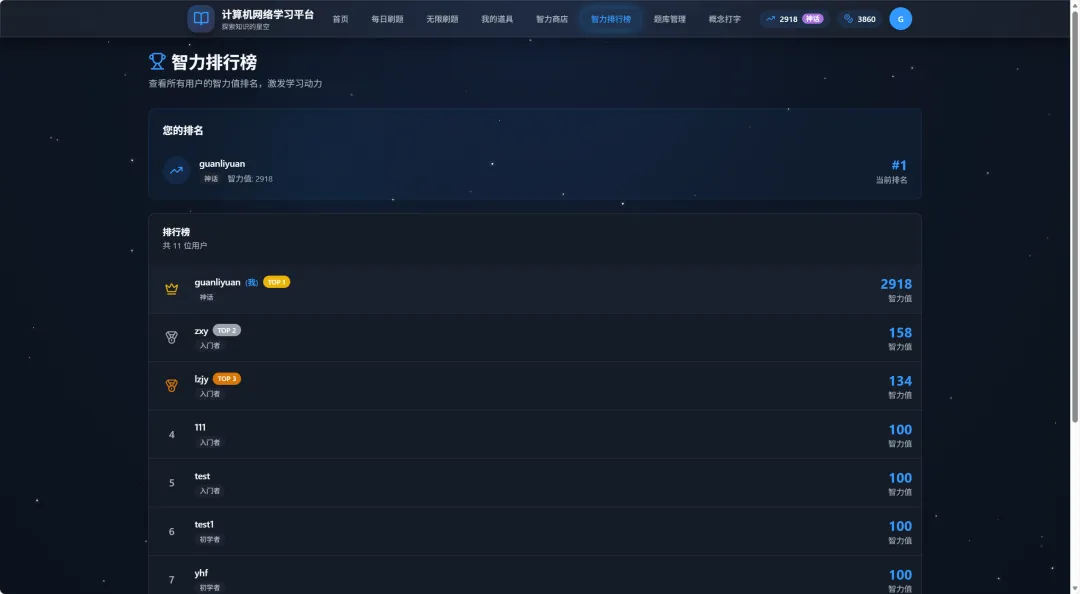
Task: Click the #1 current rank value
Action: point(899,165)
